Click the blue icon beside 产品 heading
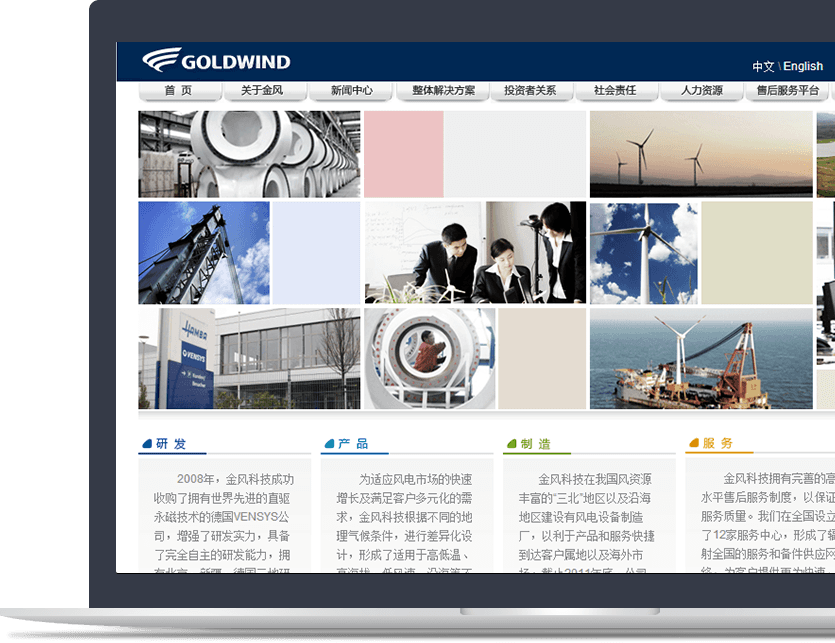Viewport: 835px width, 643px height. 329,444
